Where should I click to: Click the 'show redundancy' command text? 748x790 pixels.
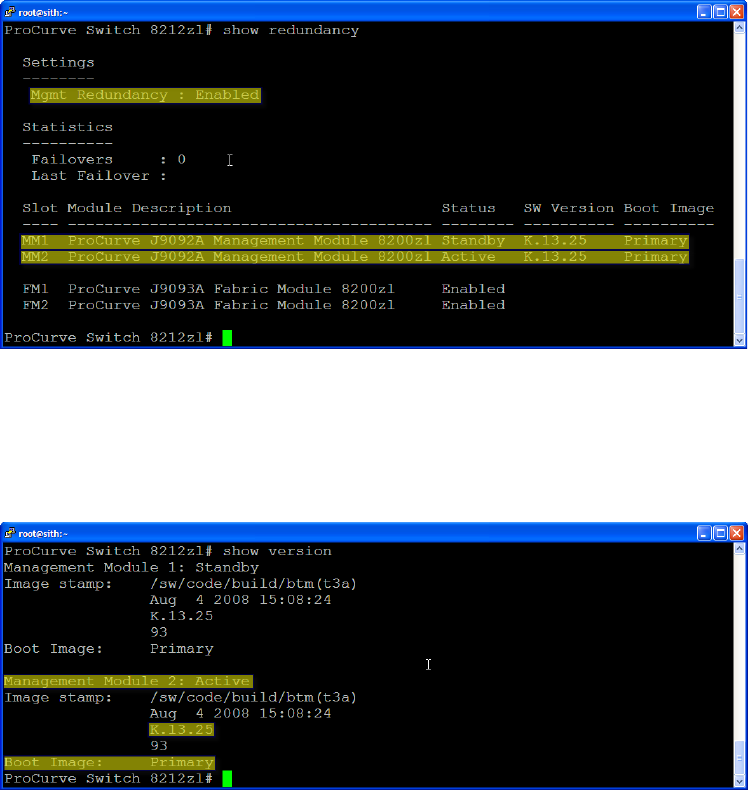pyautogui.click(x=291, y=30)
